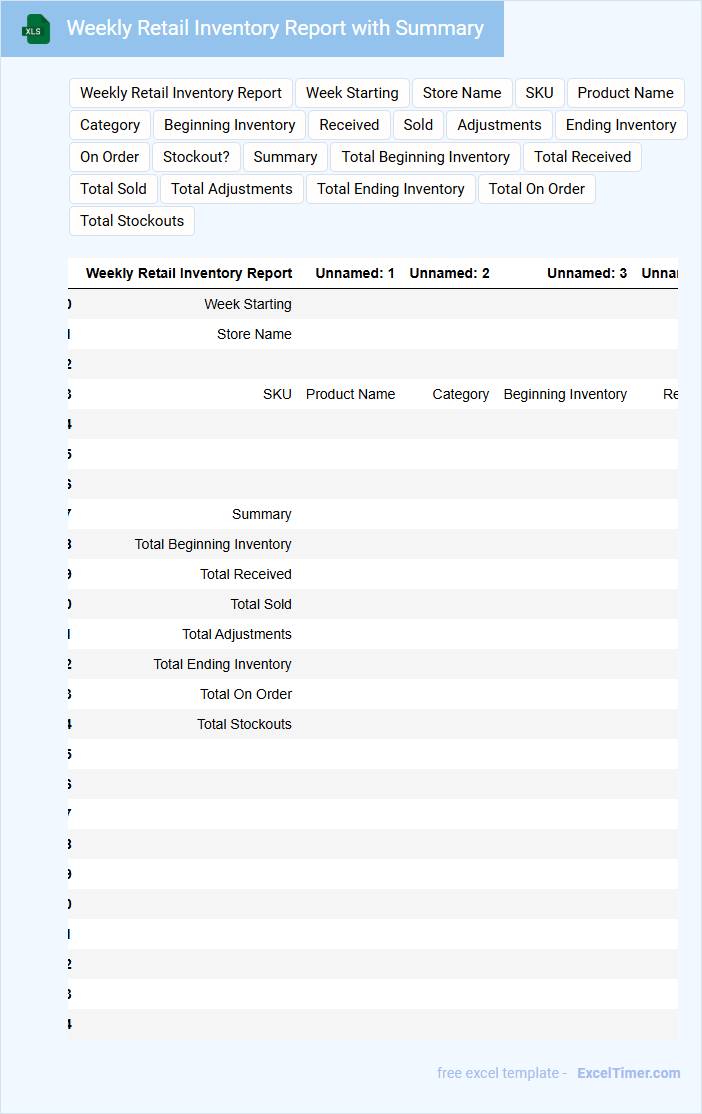Click the 'Total Sold' tag
This screenshot has width=702, height=1114.
pyautogui.click(x=113, y=189)
